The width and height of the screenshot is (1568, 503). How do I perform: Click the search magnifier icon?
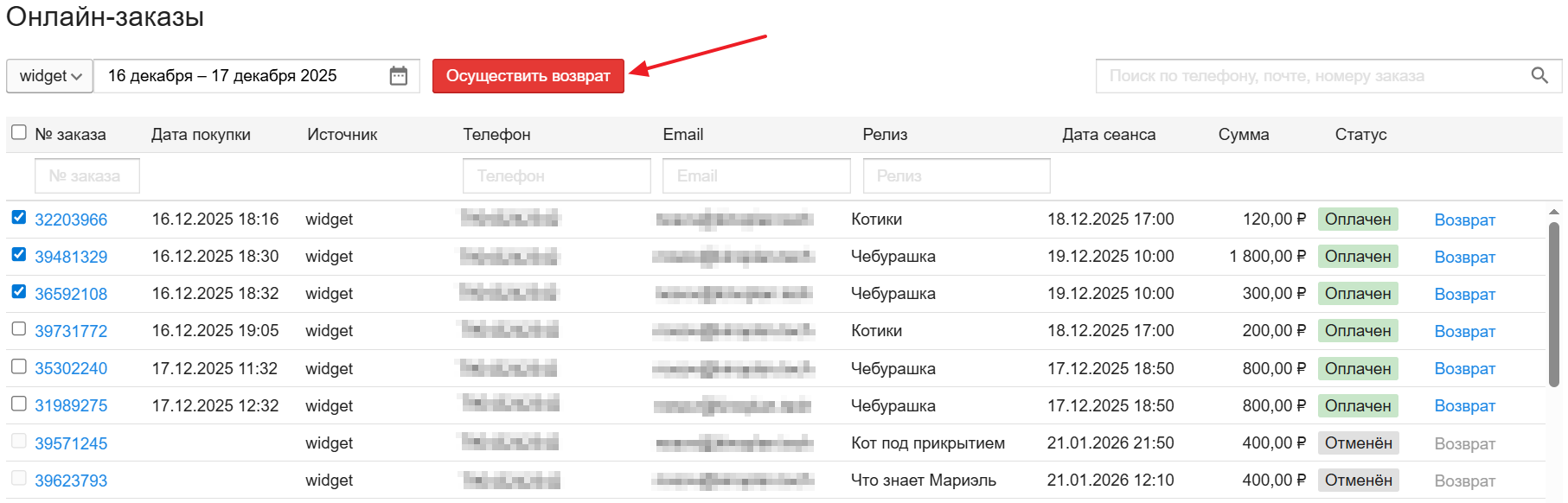click(1539, 76)
